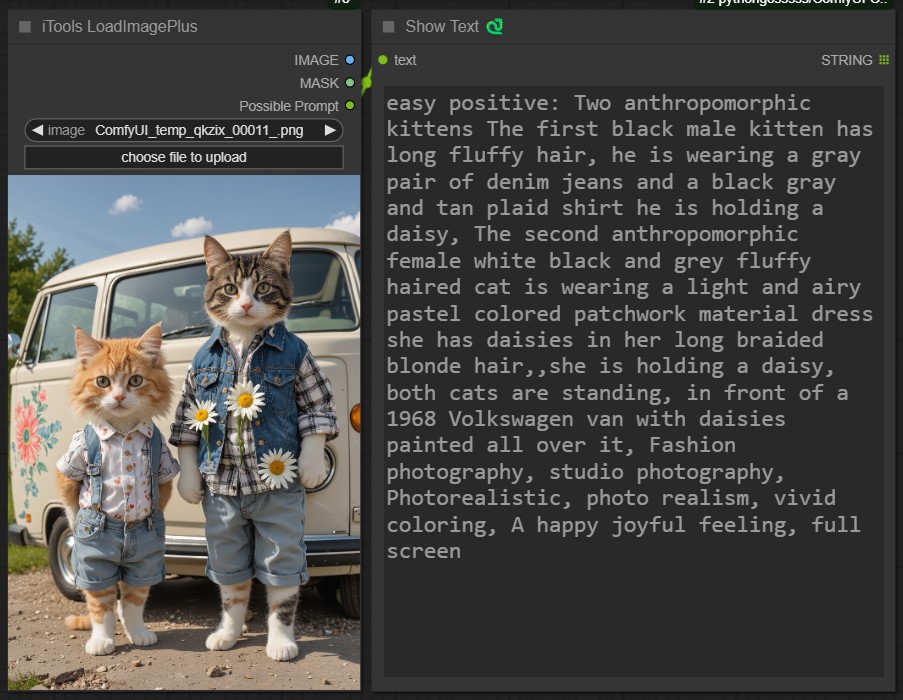Click the STRING output label
Viewport: 903px width, 700px height.
point(847,60)
